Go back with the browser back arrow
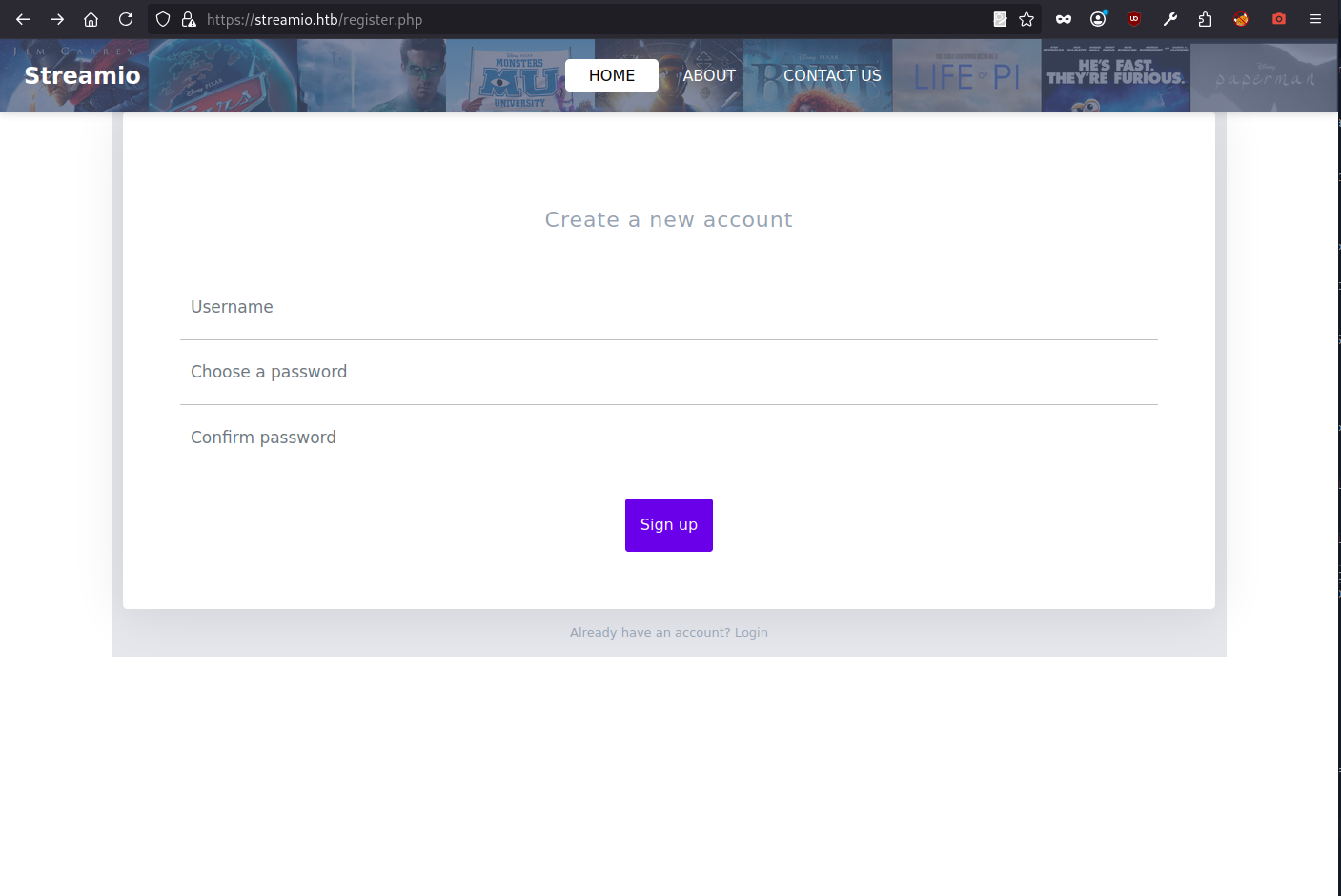Image resolution: width=1341 pixels, height=896 pixels. coord(23,19)
